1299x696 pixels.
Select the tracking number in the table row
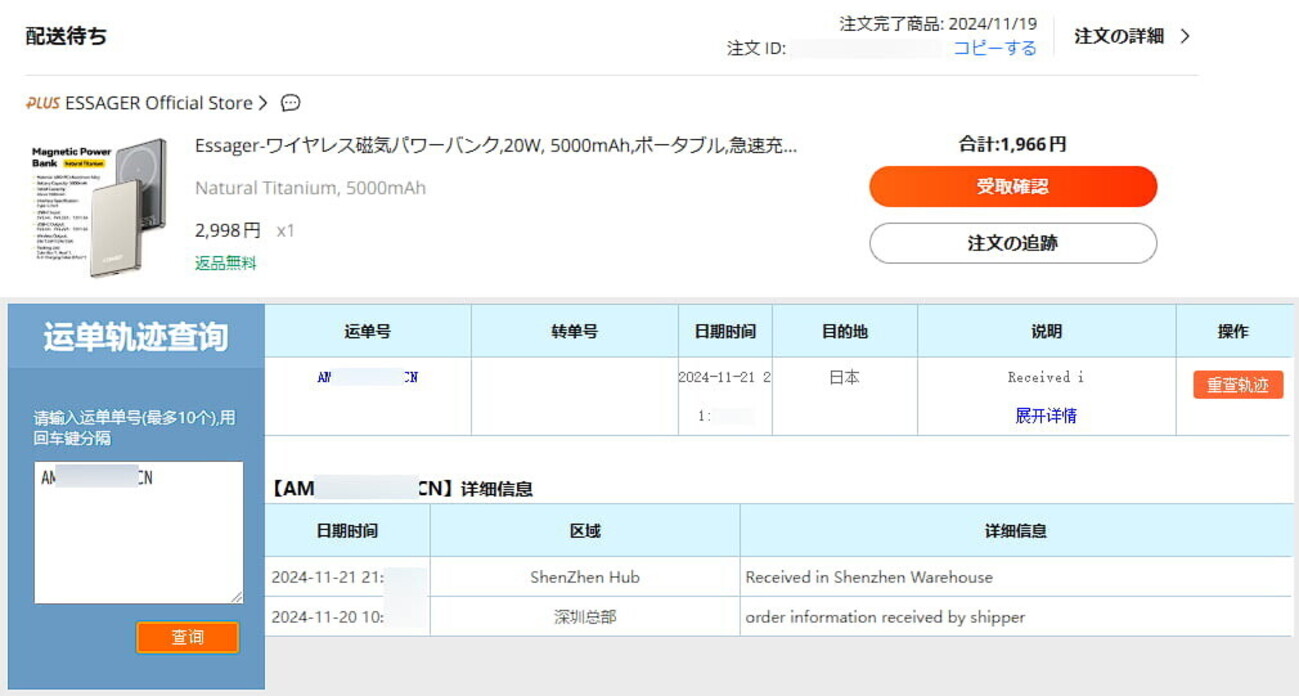click(x=367, y=377)
